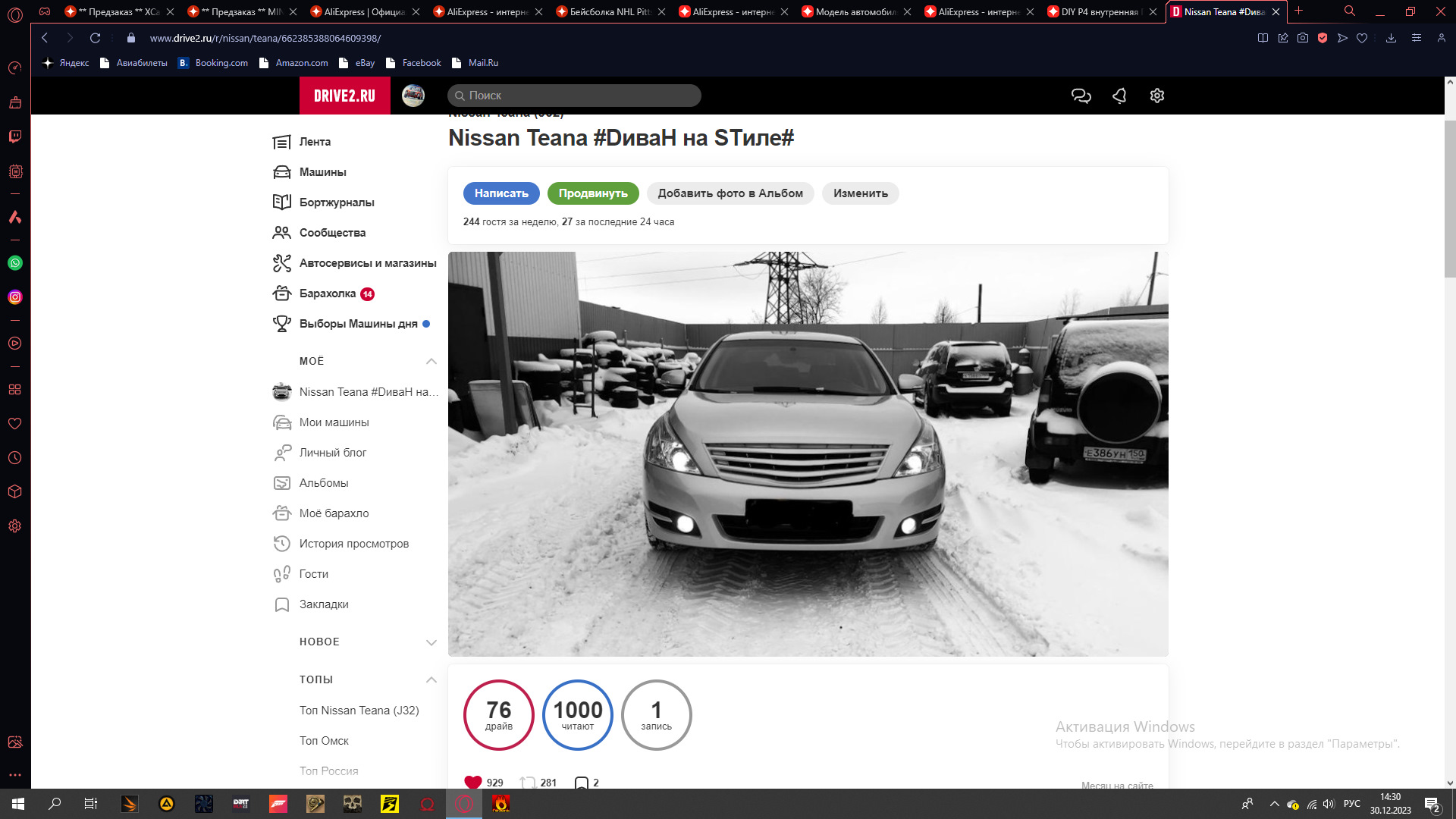Expand the НОВОЕ sidebar section

click(431, 642)
